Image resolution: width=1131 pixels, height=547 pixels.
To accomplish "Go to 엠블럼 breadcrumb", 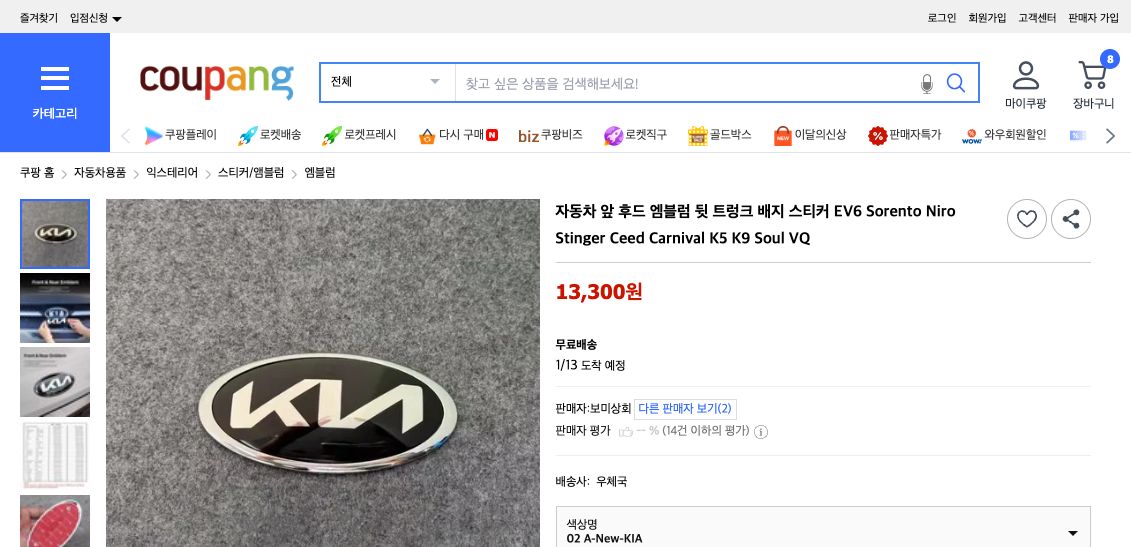I will pos(320,172).
